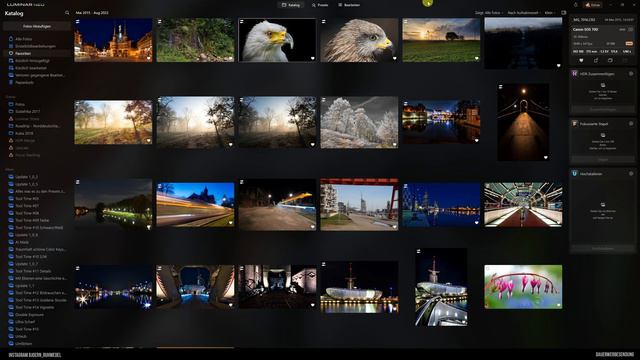Screen dimensions: 640x360
Task: Toggle the side panel view icon next to Klein
Action: (564, 13)
